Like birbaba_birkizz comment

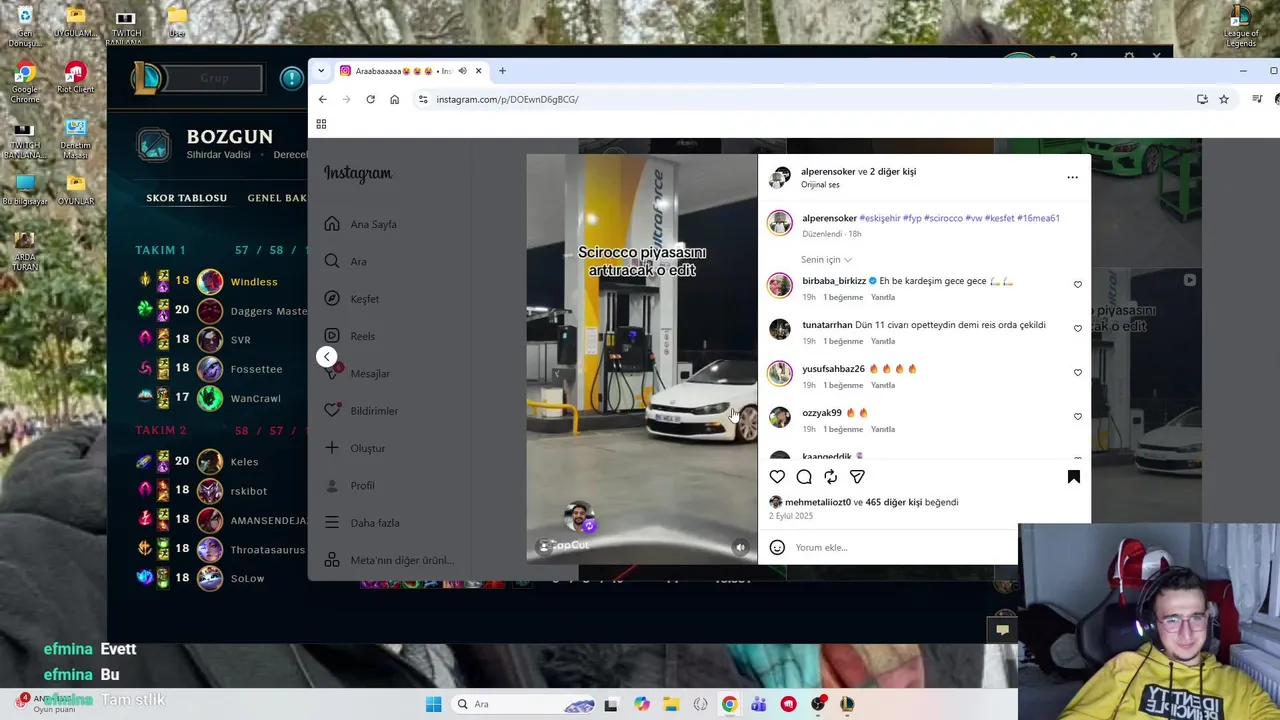click(x=1078, y=284)
